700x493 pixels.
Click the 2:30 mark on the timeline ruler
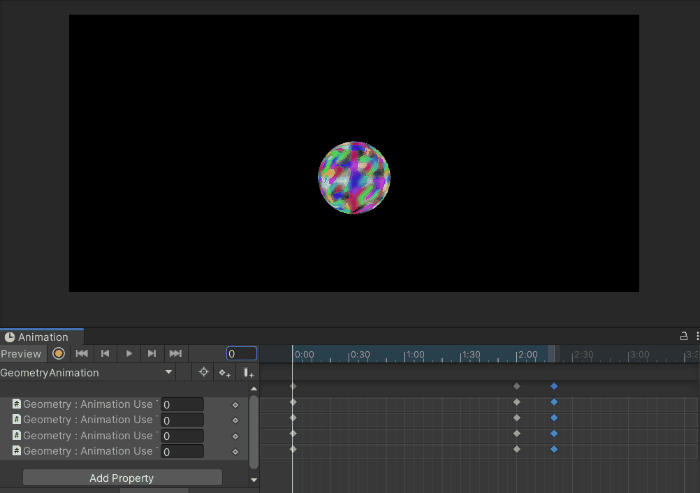(x=583, y=355)
